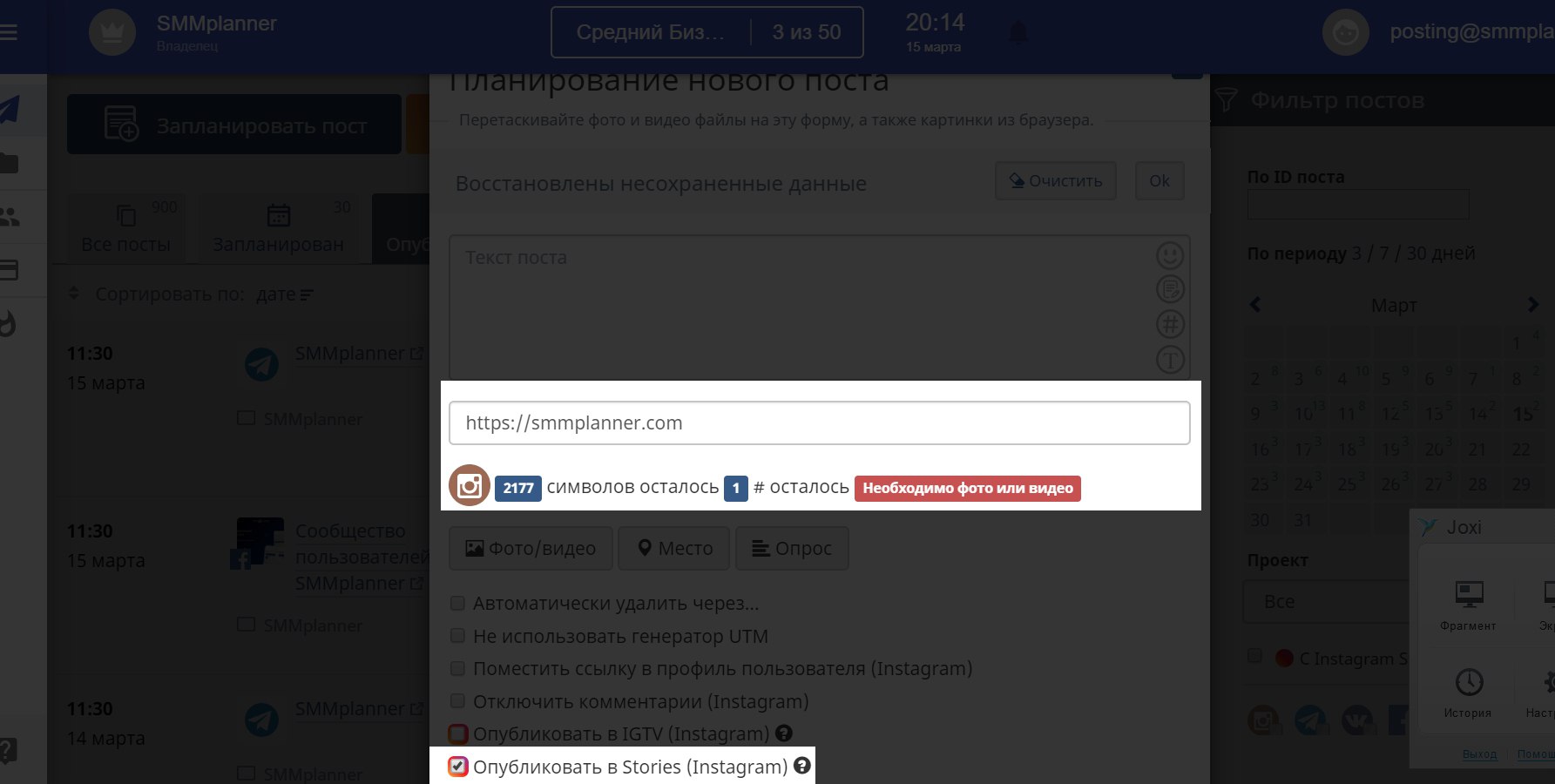Click the Фото/видео attach button

tap(531, 548)
